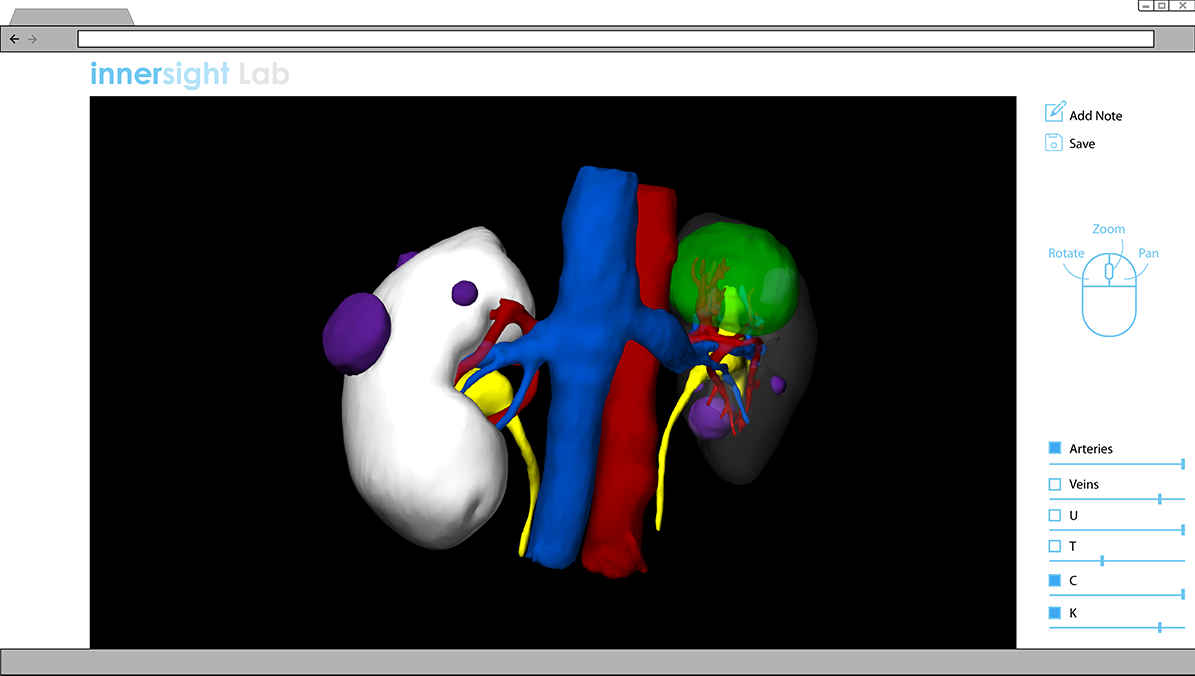
Task: Enable the Veins checkbox
Action: tap(1055, 484)
